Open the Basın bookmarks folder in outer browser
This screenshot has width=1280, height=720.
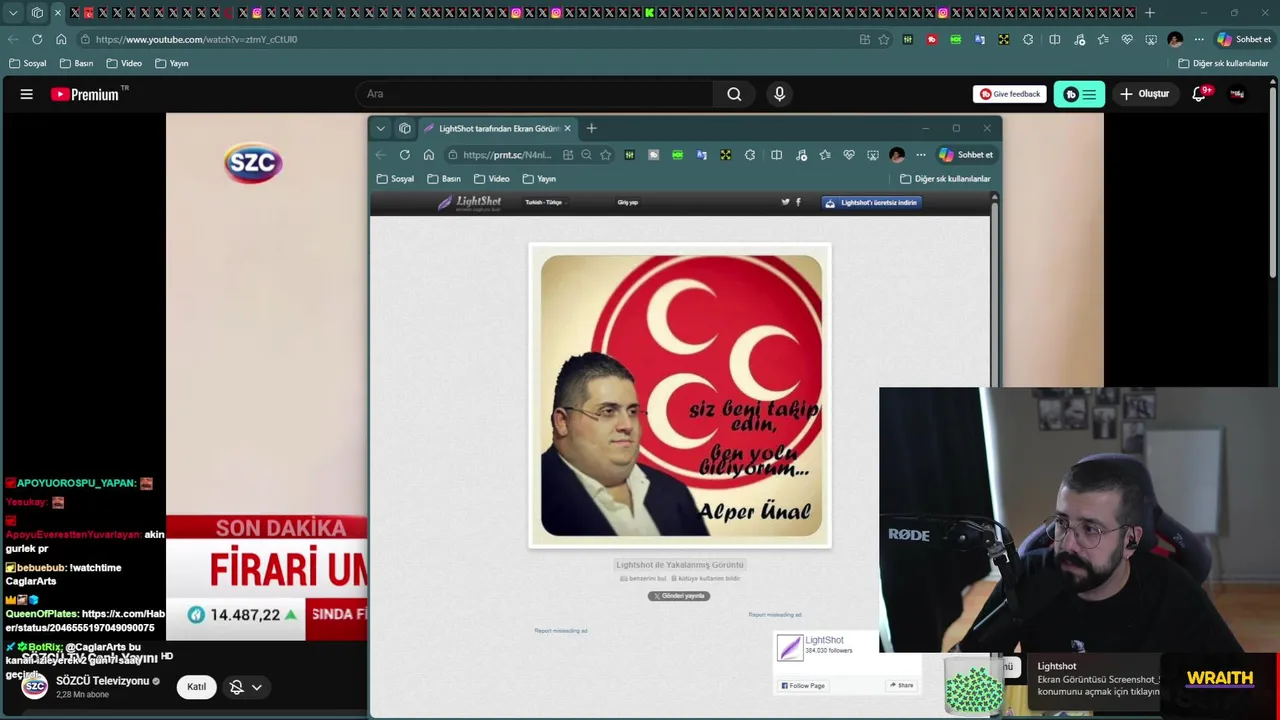[76, 63]
